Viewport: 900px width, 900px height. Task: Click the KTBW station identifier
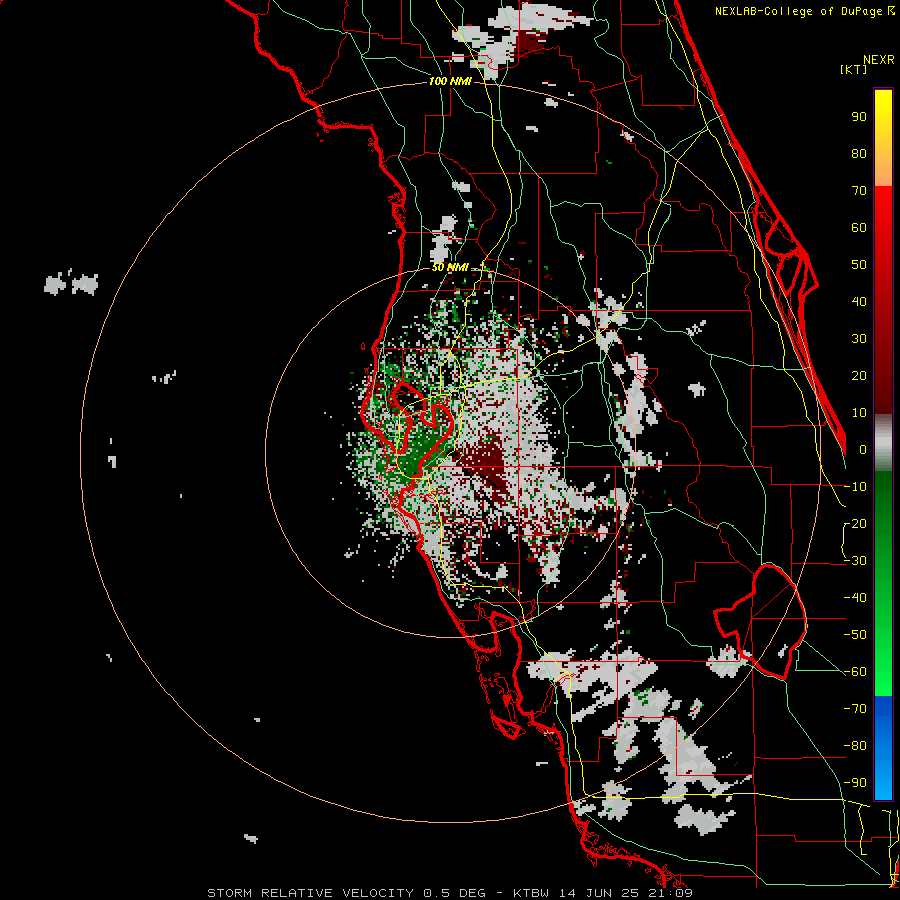coord(533,893)
